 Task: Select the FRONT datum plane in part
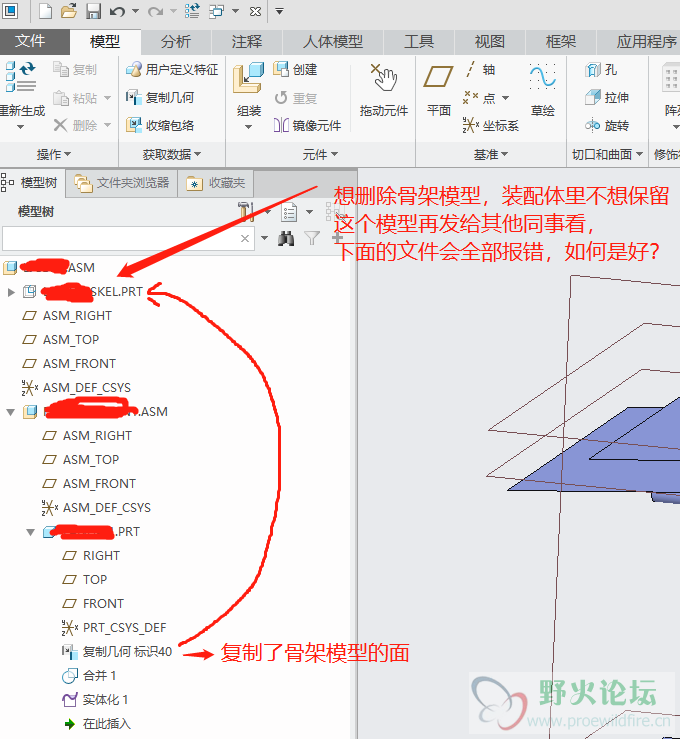(x=93, y=603)
